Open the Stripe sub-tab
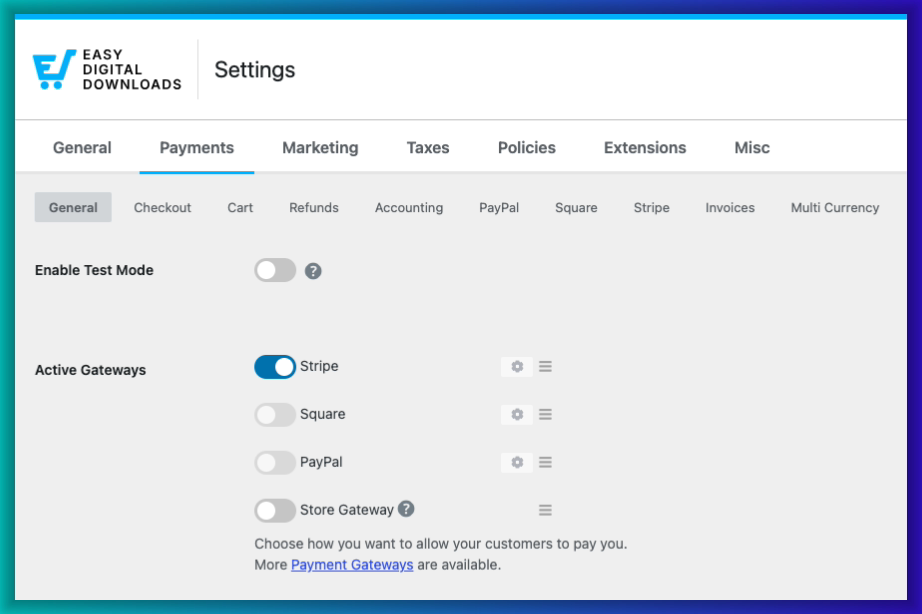This screenshot has width=922, height=614. [x=651, y=207]
